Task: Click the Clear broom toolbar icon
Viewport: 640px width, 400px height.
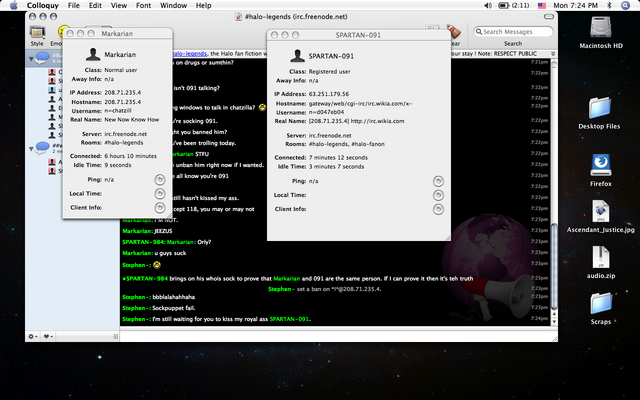Action: point(453,31)
